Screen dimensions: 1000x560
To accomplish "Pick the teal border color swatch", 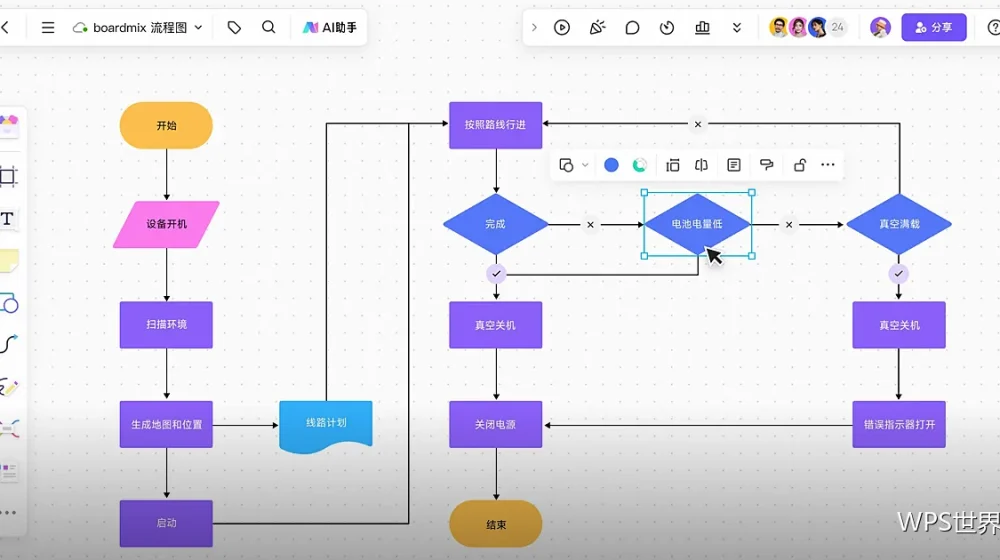I will click(640, 165).
